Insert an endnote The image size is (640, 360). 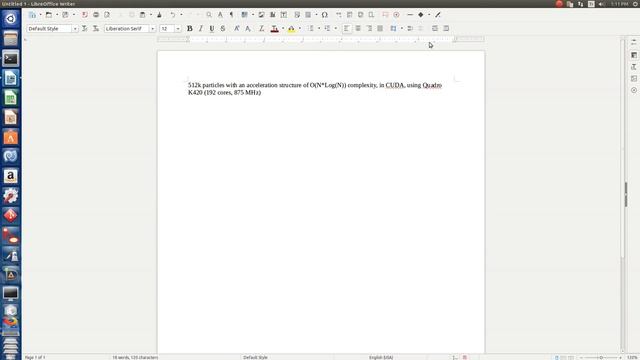click(360, 15)
